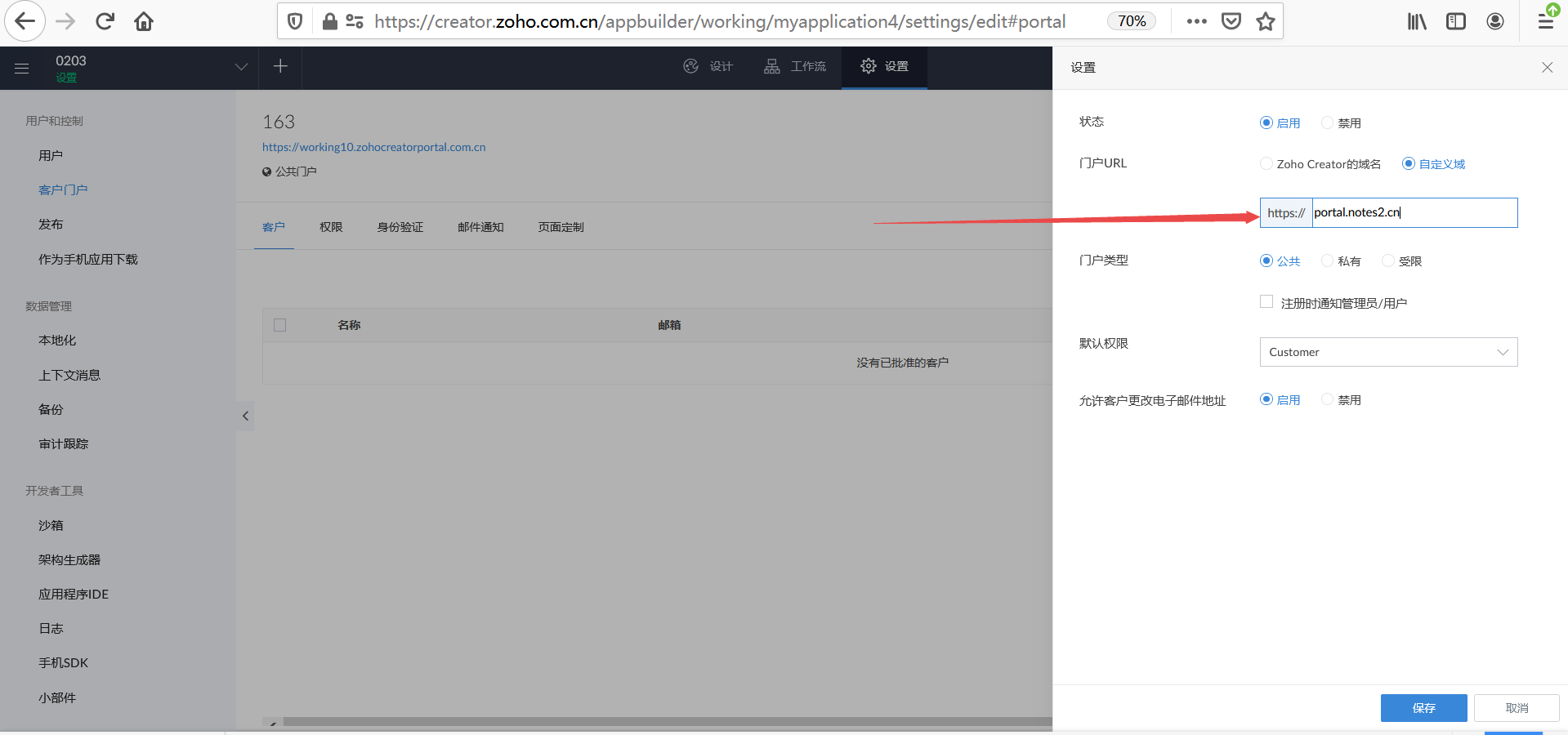Click the plus icon to add new

[280, 66]
